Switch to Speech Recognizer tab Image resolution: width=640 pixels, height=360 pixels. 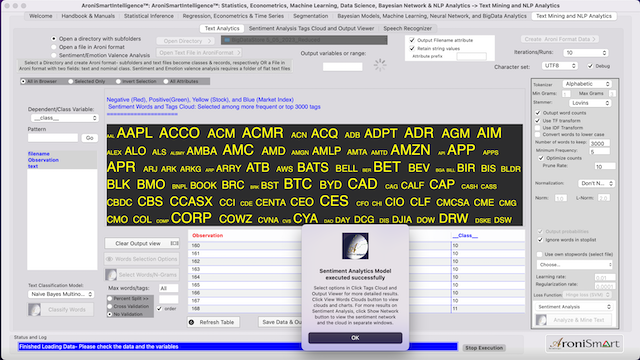click(x=407, y=29)
